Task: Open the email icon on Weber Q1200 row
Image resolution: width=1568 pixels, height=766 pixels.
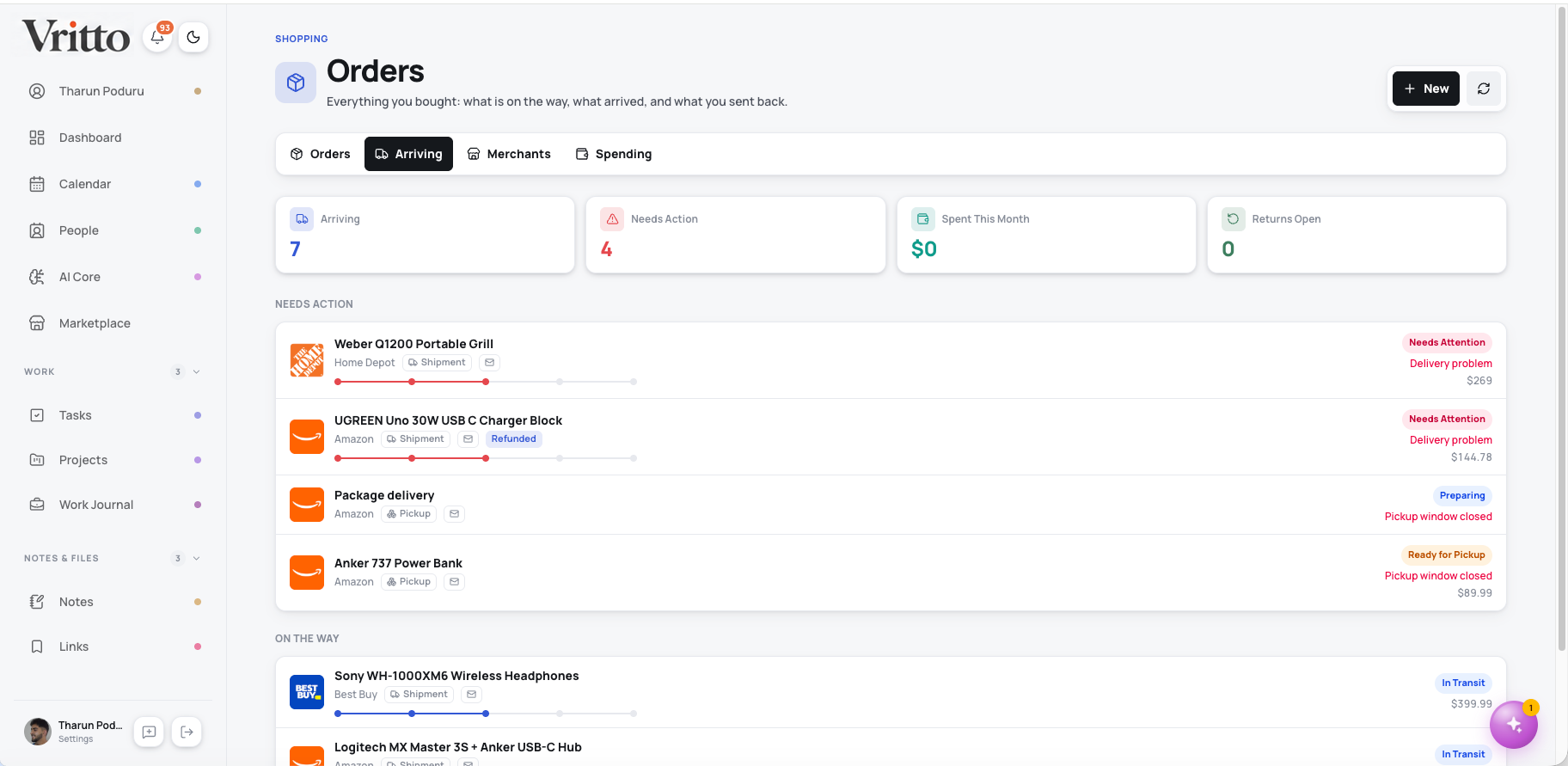Action: click(489, 363)
